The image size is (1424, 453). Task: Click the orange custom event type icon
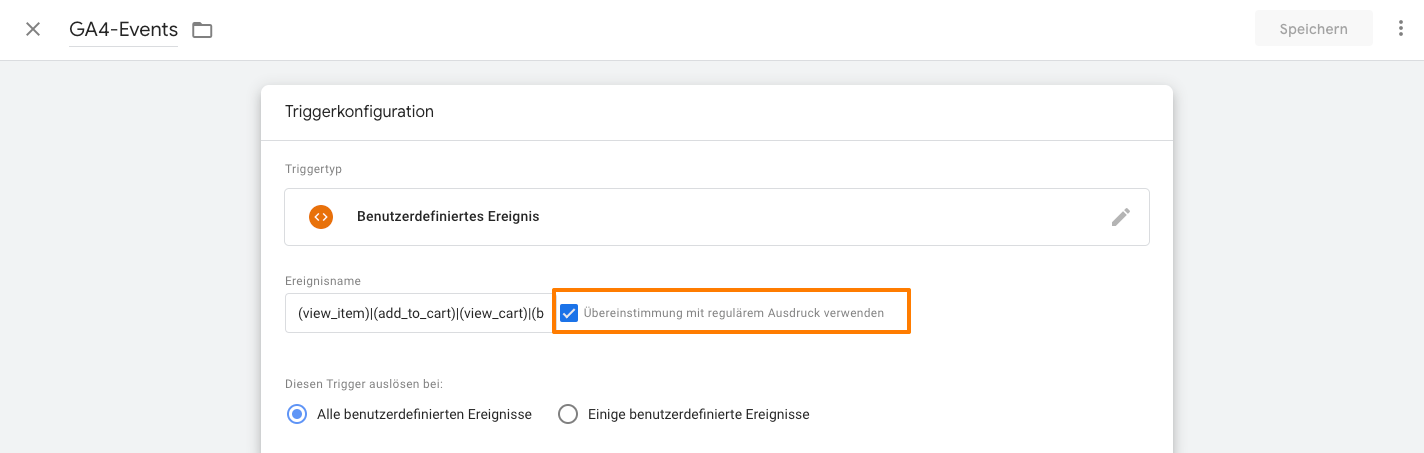(321, 217)
